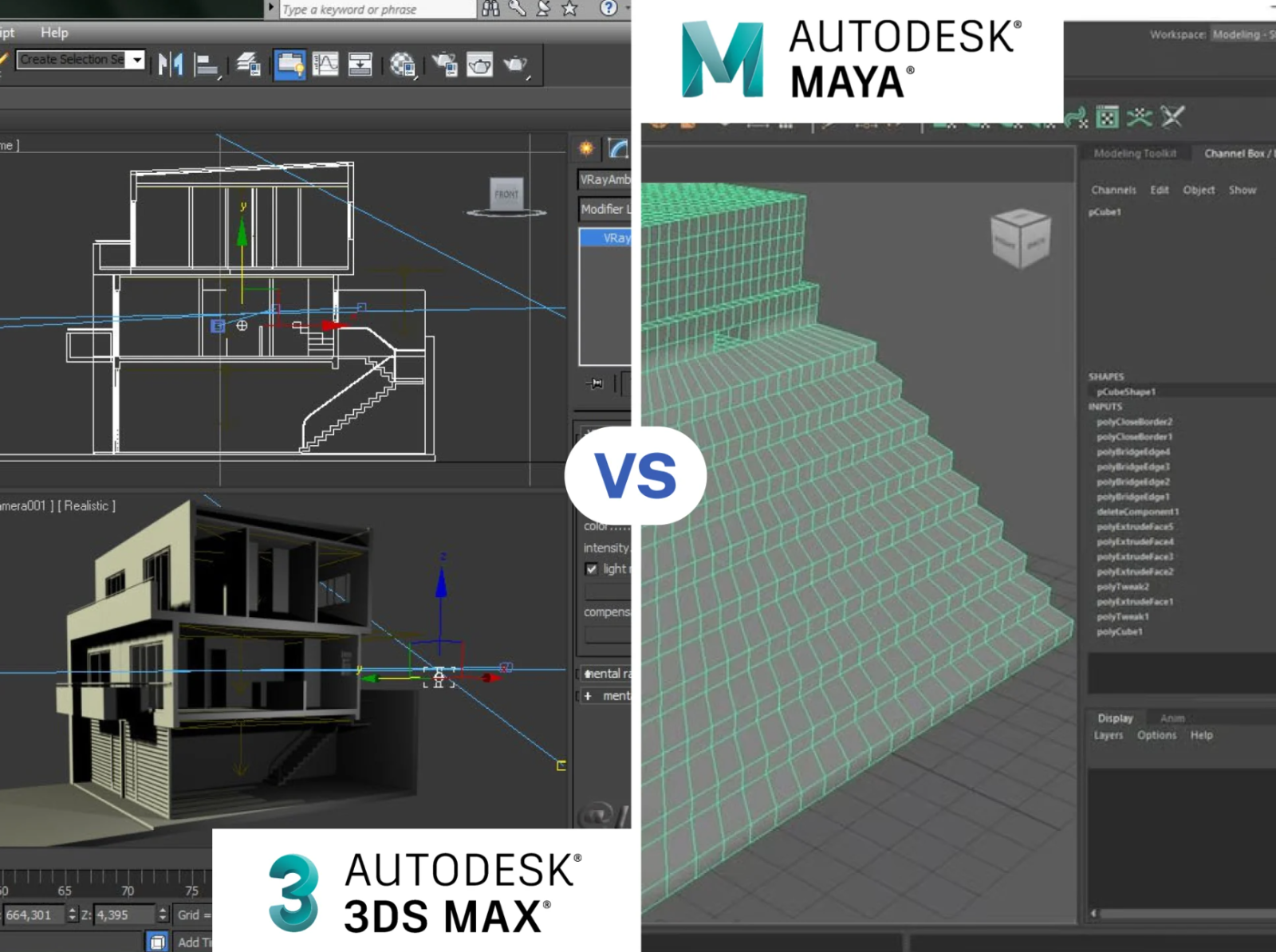Click the Maya shelf green window-frame icon
The width and height of the screenshot is (1276, 952).
pos(1107,118)
